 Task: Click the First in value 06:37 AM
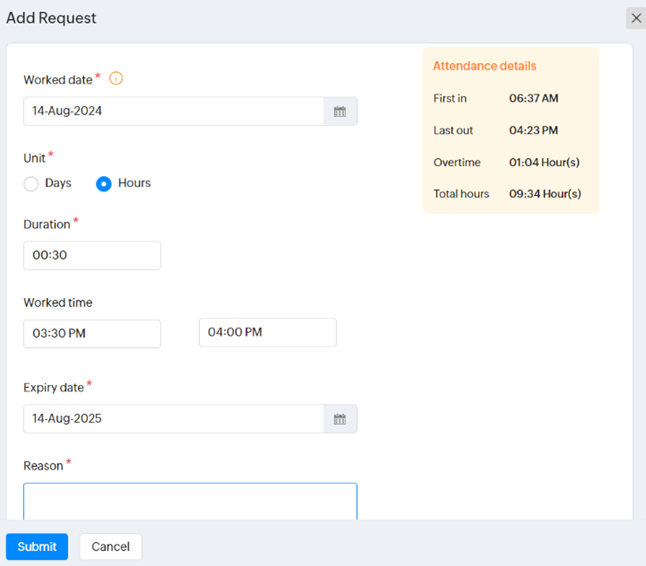(534, 98)
